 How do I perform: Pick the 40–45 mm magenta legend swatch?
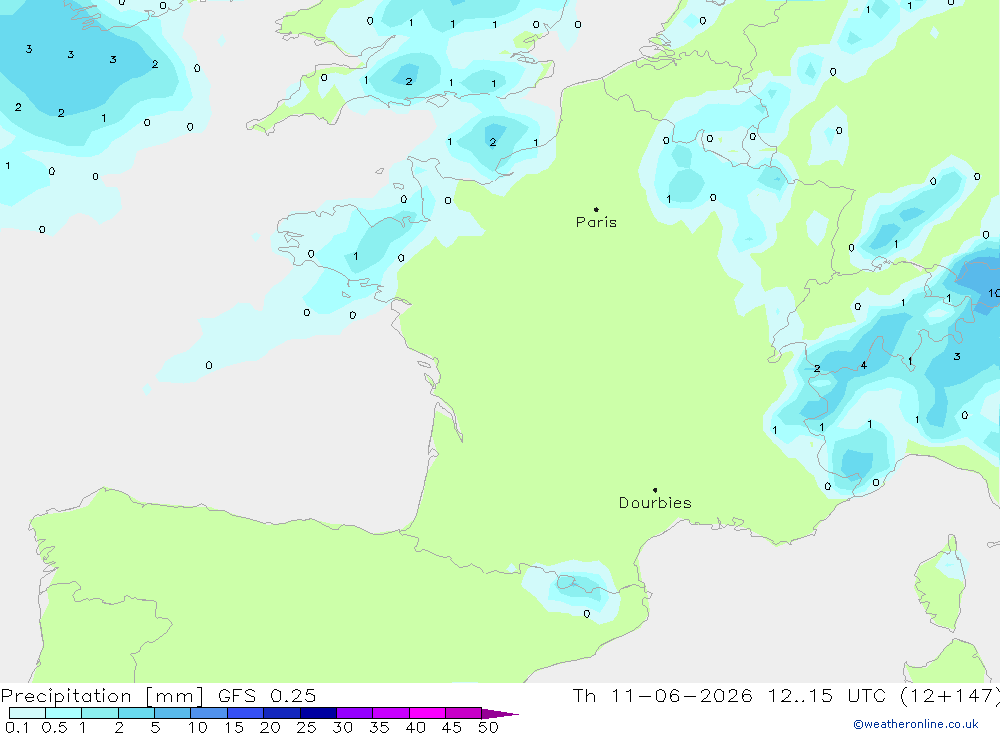(x=427, y=713)
